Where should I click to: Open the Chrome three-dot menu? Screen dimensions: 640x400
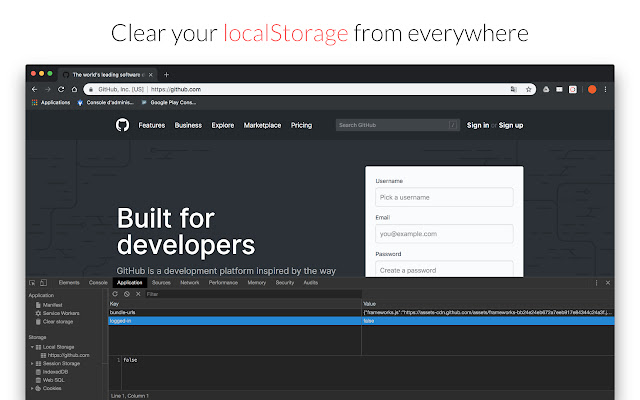coord(606,89)
